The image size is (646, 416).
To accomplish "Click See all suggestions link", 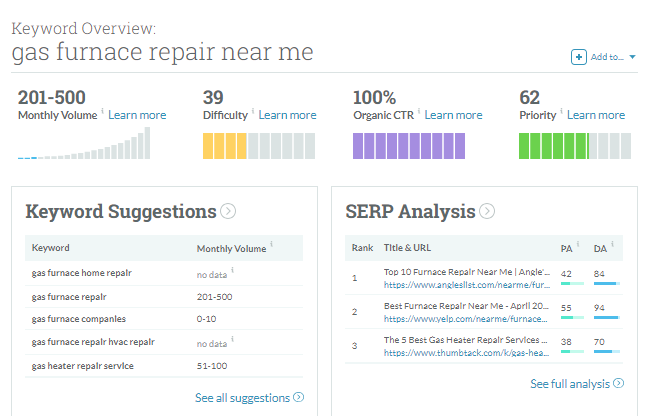I will pyautogui.click(x=243, y=398).
